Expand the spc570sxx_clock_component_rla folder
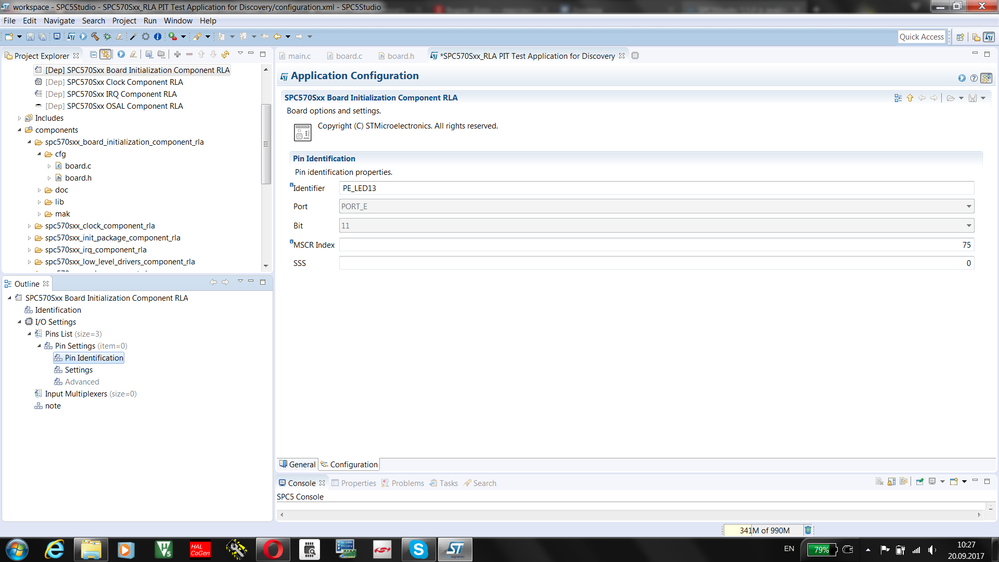Viewport: 999px width, 562px height. point(29,226)
